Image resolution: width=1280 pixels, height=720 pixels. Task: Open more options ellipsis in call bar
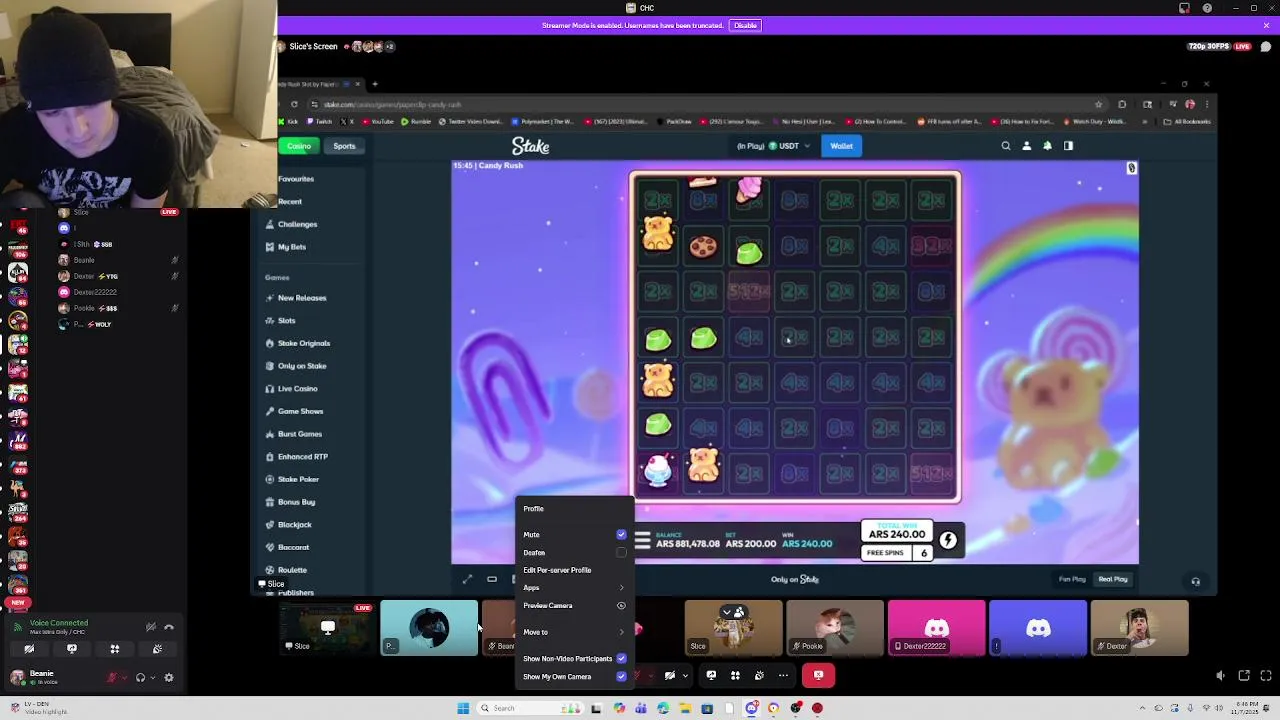783,675
